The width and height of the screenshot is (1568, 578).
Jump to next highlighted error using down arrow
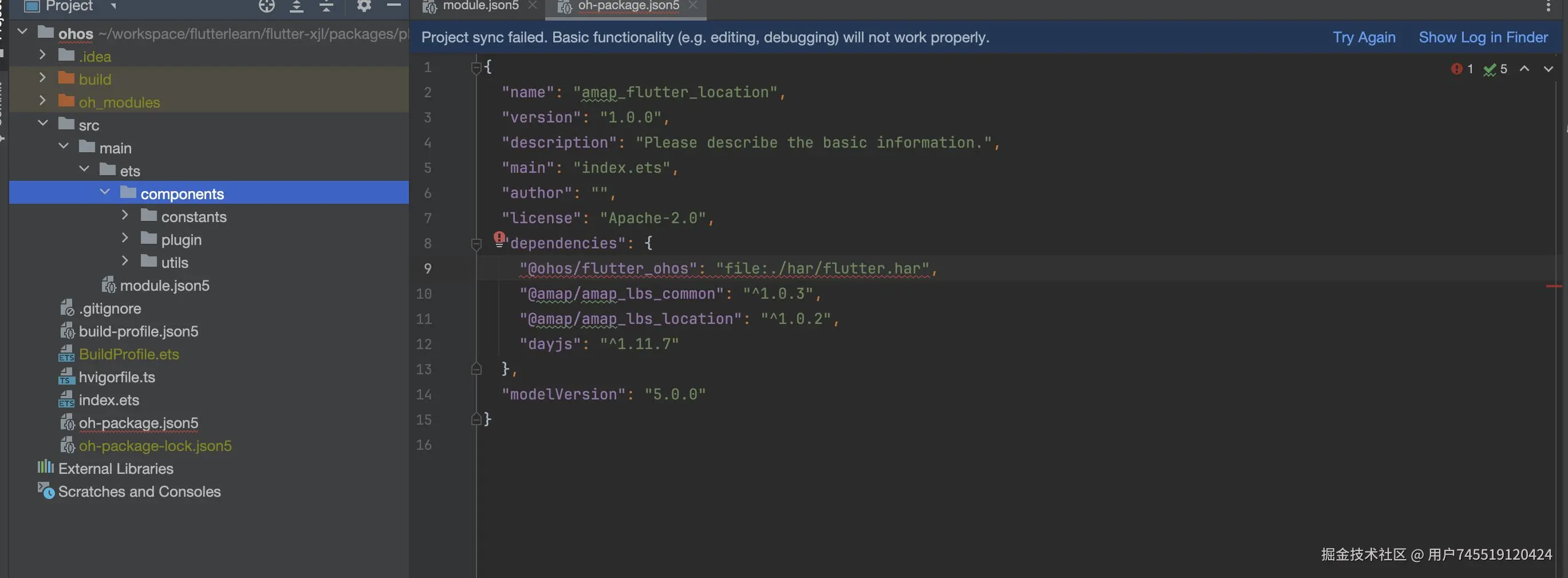click(x=1548, y=69)
